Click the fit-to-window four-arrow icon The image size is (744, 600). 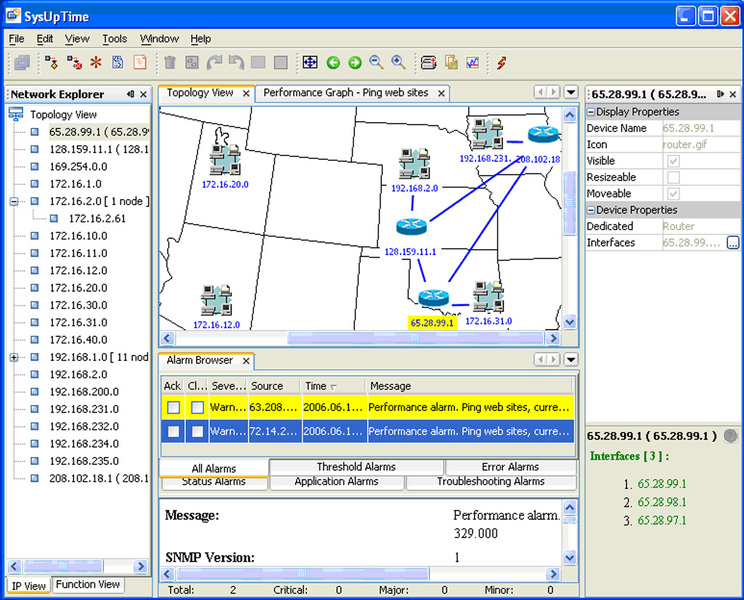310,63
